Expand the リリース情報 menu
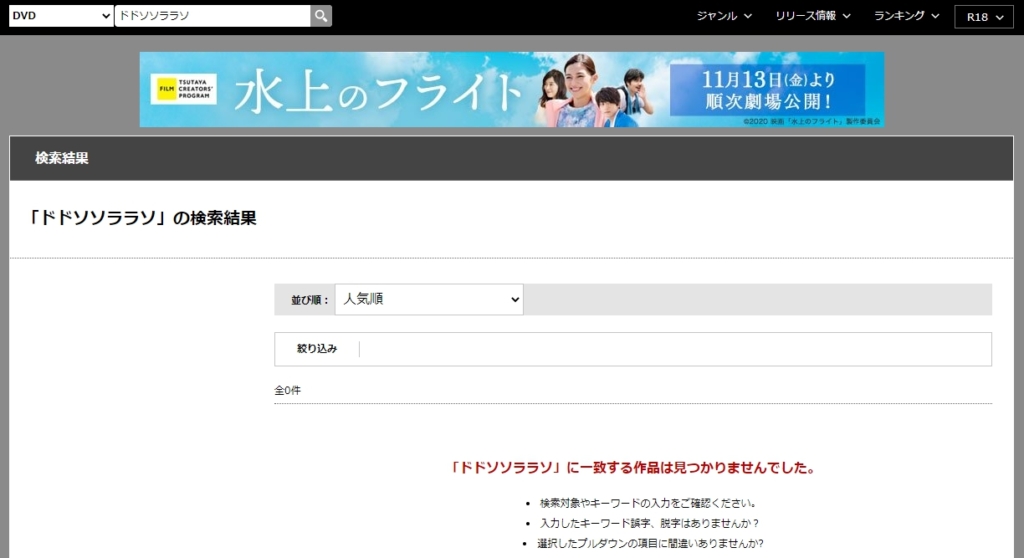 pos(812,16)
